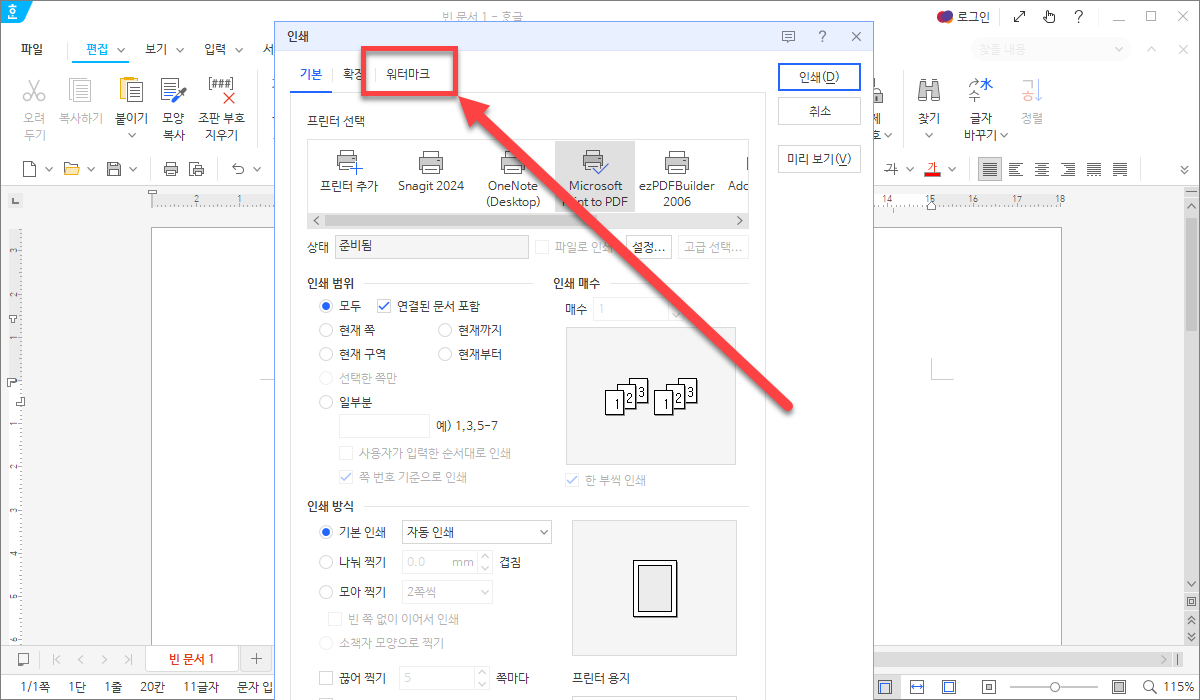Select the 기본 인쇄 radio button
Screen dimensions: 1200x700
pyautogui.click(x=326, y=532)
